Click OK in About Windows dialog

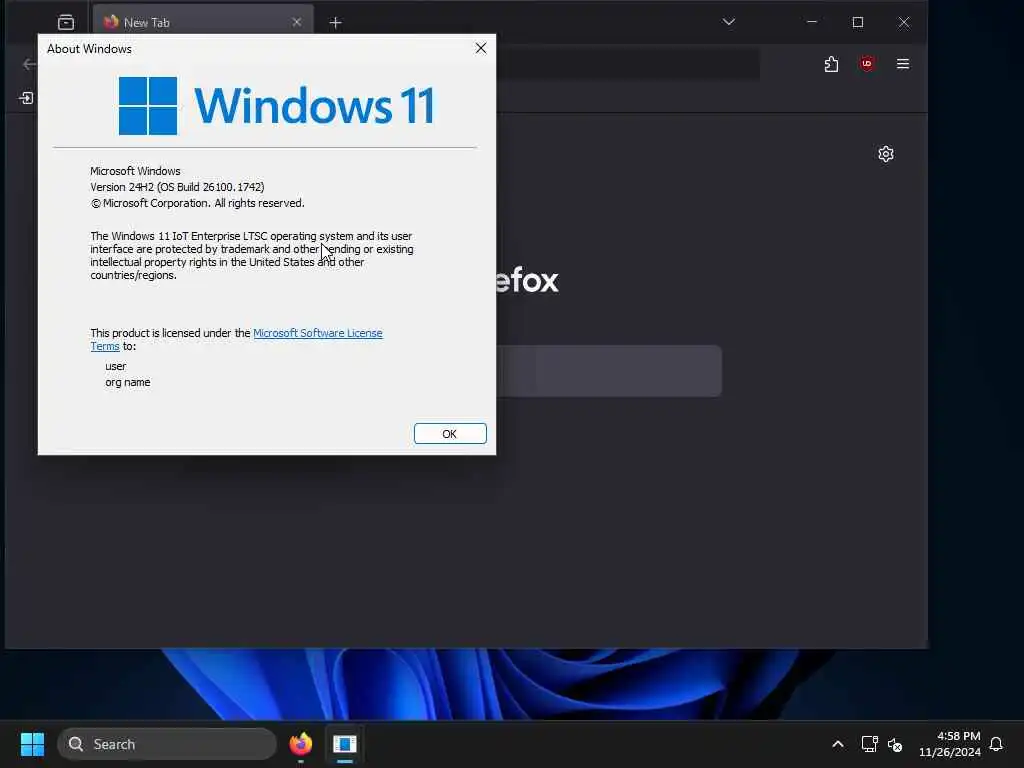click(x=450, y=434)
